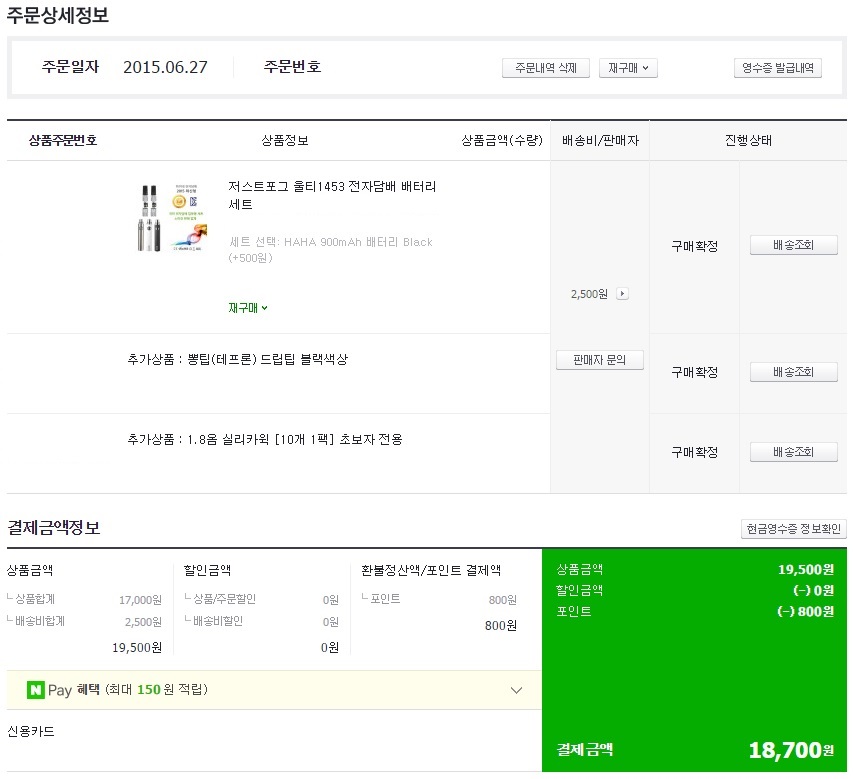Open the 재구매 dropdown button at top

click(628, 68)
